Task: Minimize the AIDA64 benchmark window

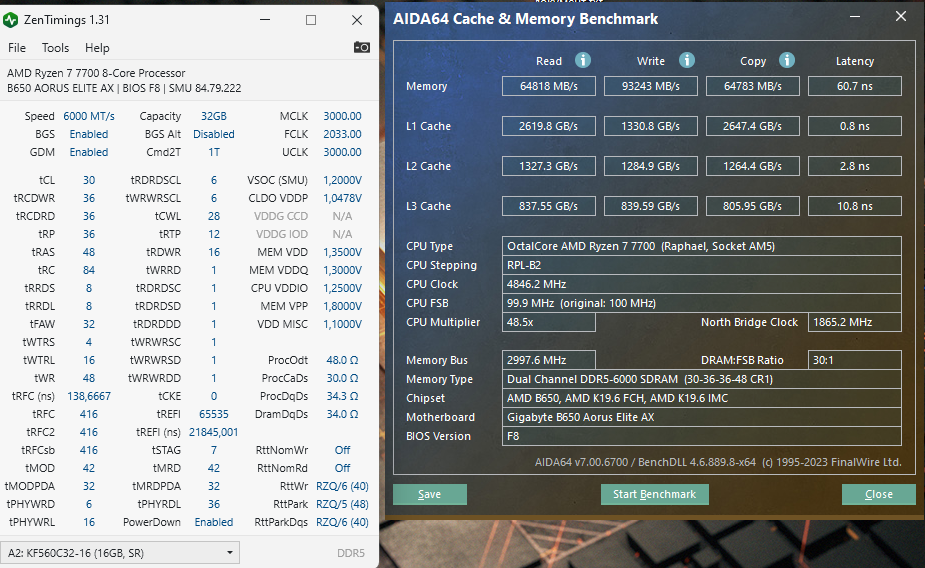Action: (855, 17)
